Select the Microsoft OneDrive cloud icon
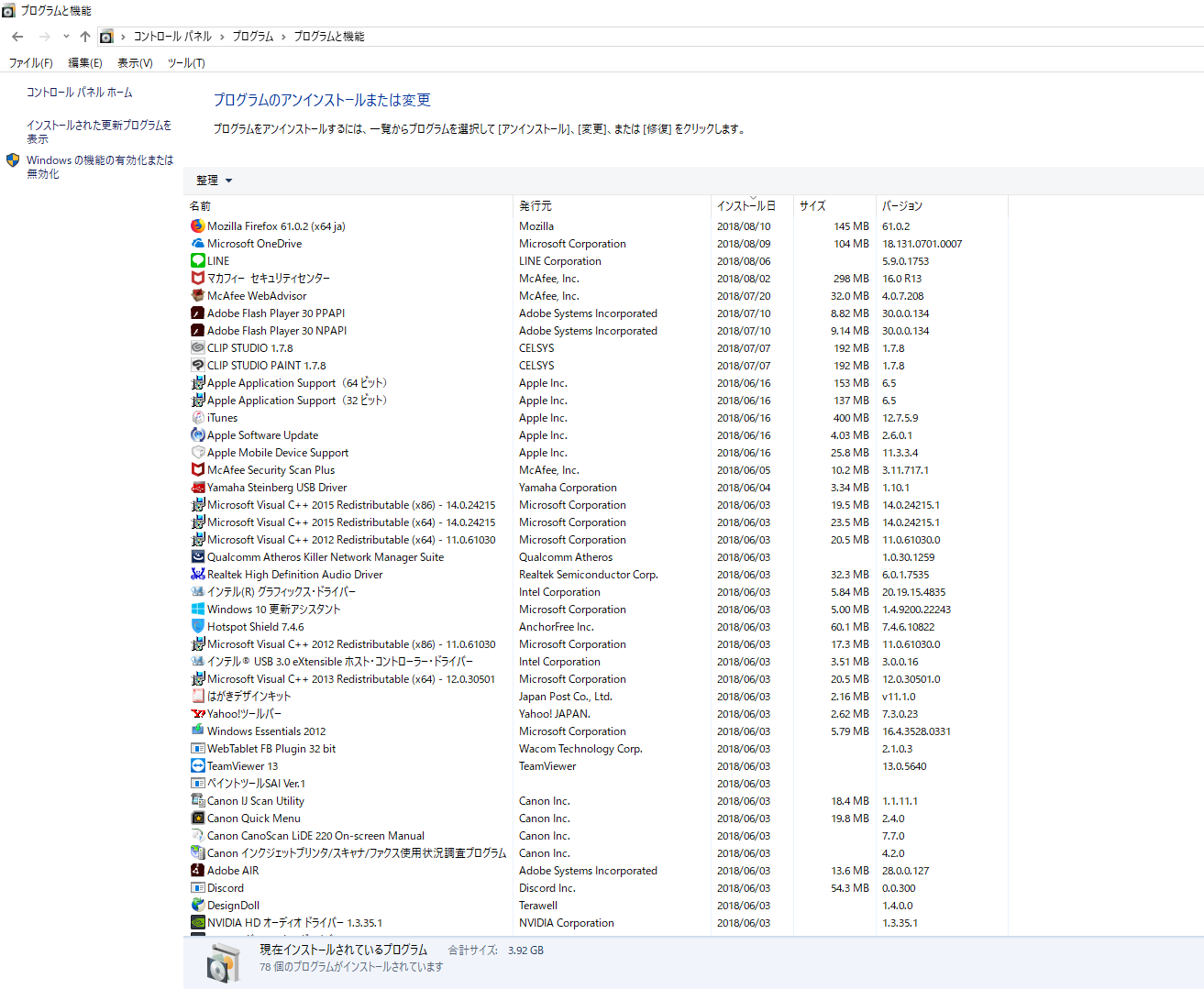The image size is (1204, 989). pos(197,244)
